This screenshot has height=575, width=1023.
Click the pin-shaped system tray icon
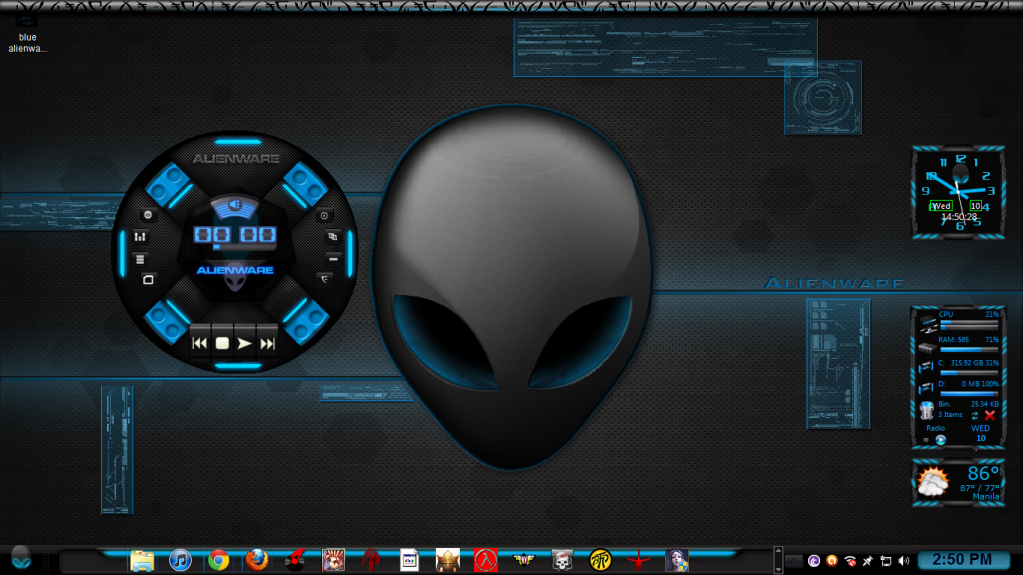868,561
